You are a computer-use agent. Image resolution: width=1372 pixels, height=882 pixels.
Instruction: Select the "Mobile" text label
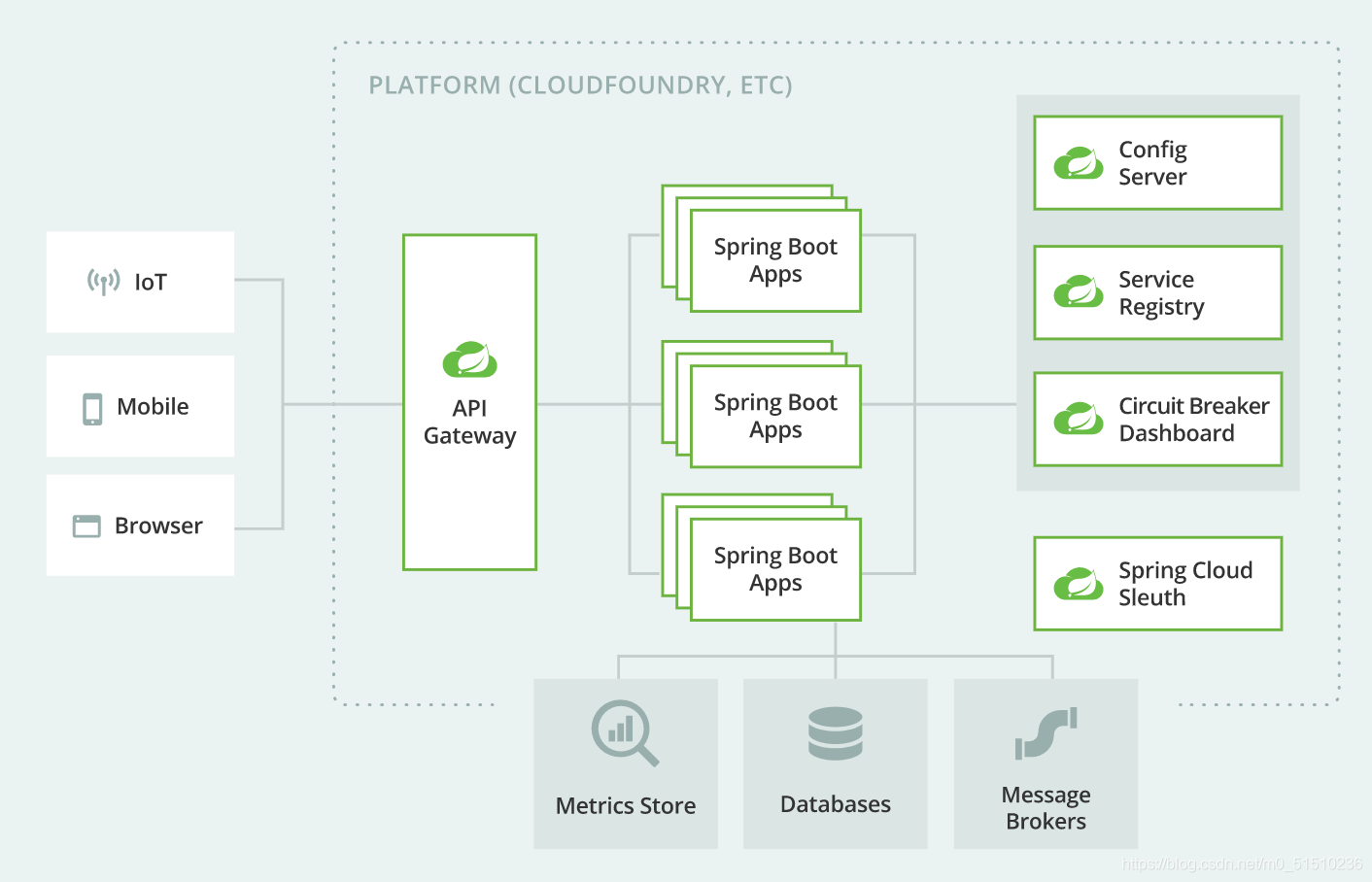point(154,407)
